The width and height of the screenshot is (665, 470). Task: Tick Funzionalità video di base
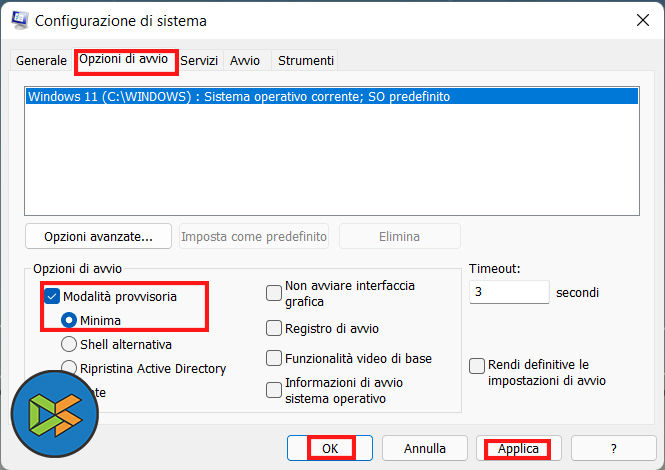(x=274, y=358)
